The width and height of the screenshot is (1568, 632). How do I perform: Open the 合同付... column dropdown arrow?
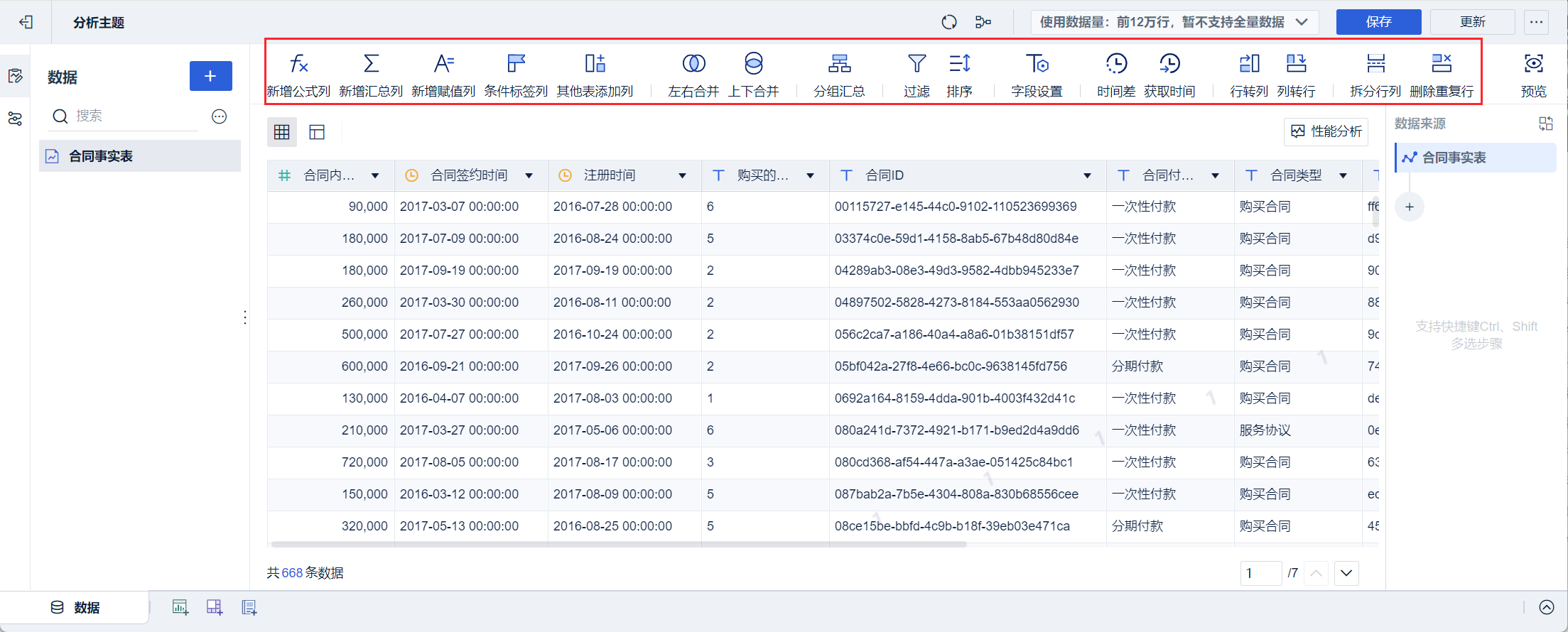(x=1215, y=175)
